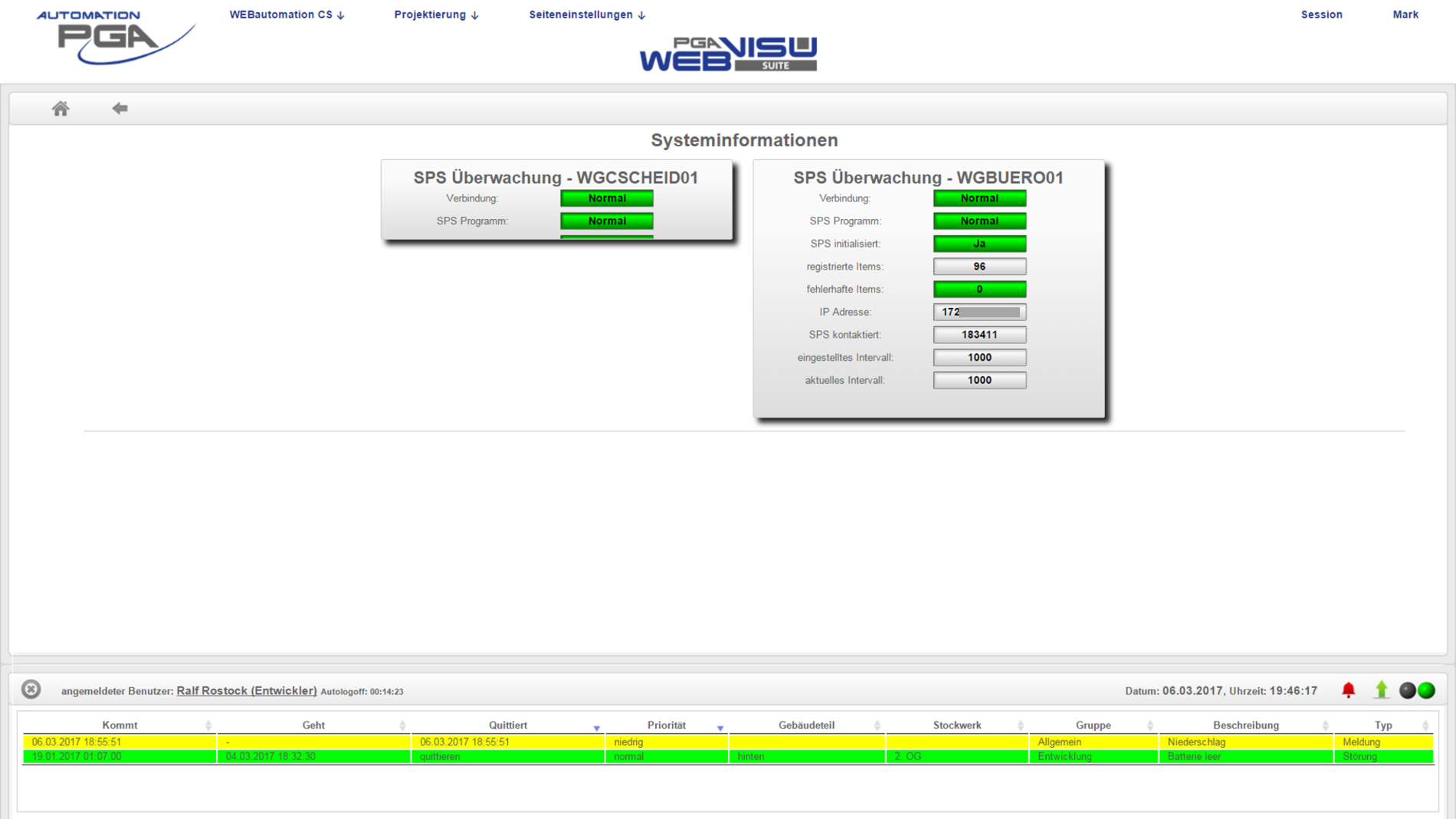Open the WEBautomation CS dropdown menu
The width and height of the screenshot is (1456, 819).
click(287, 15)
